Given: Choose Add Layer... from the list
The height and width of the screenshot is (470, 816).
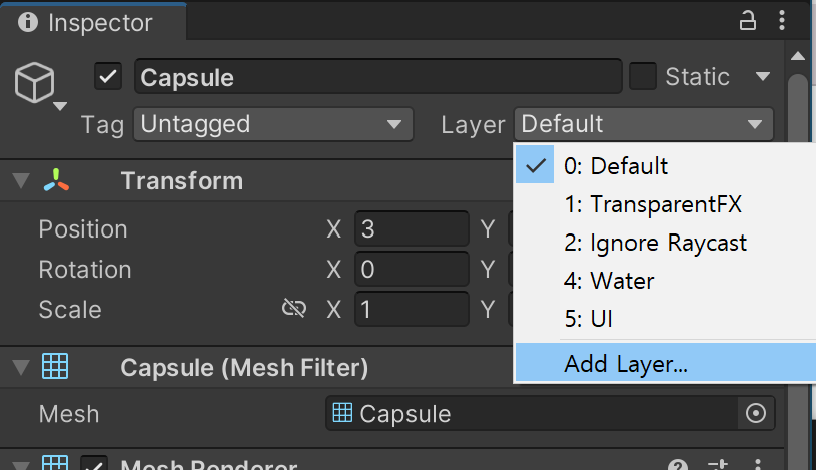Looking at the screenshot, I should (626, 364).
